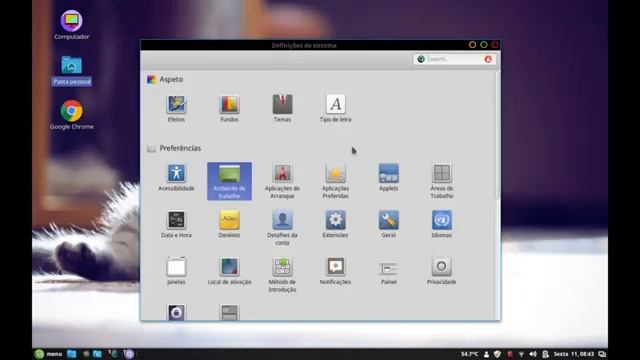Open the Extensões settings

[336, 224]
